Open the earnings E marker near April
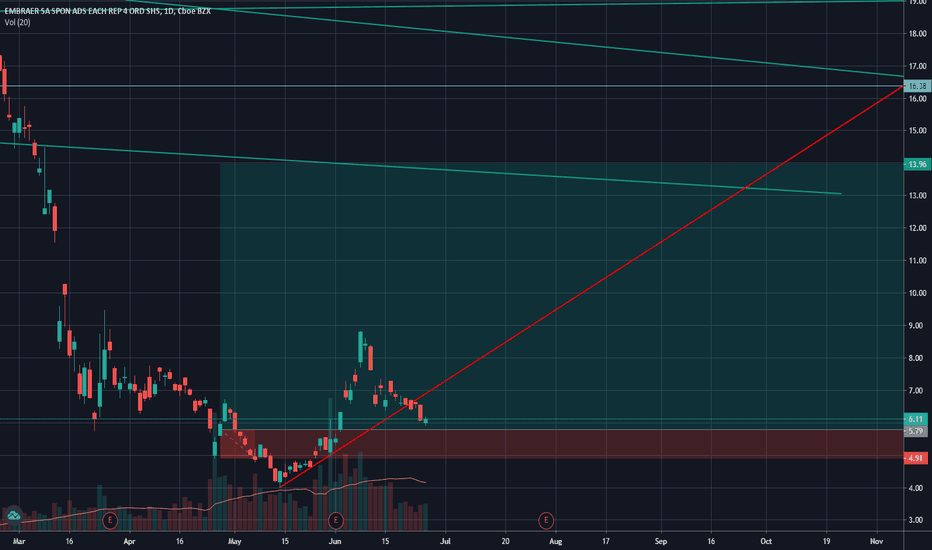Viewport: 932px width, 550px height. click(x=109, y=520)
